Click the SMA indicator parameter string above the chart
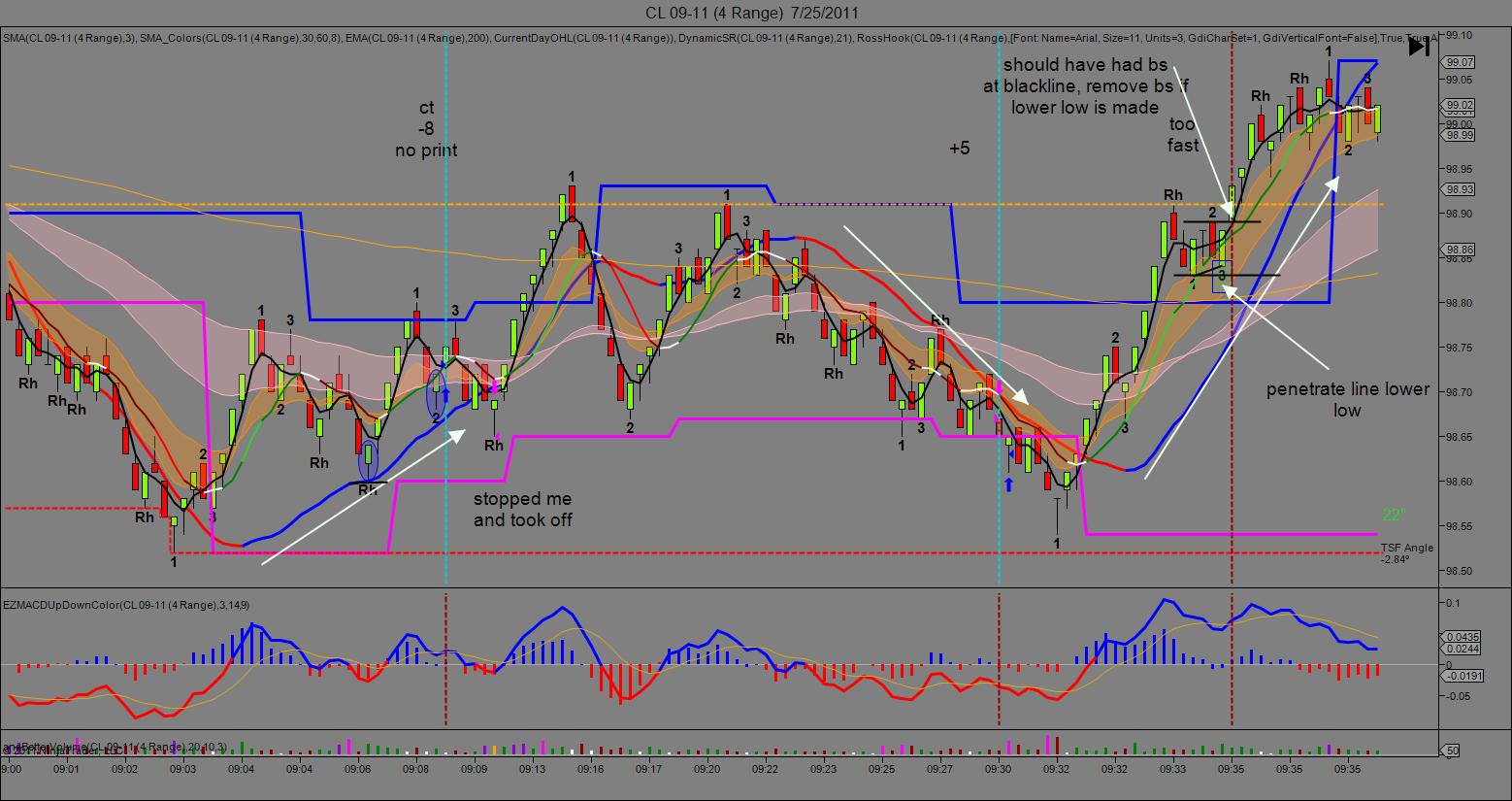The width and height of the screenshot is (1512, 801). (x=718, y=38)
